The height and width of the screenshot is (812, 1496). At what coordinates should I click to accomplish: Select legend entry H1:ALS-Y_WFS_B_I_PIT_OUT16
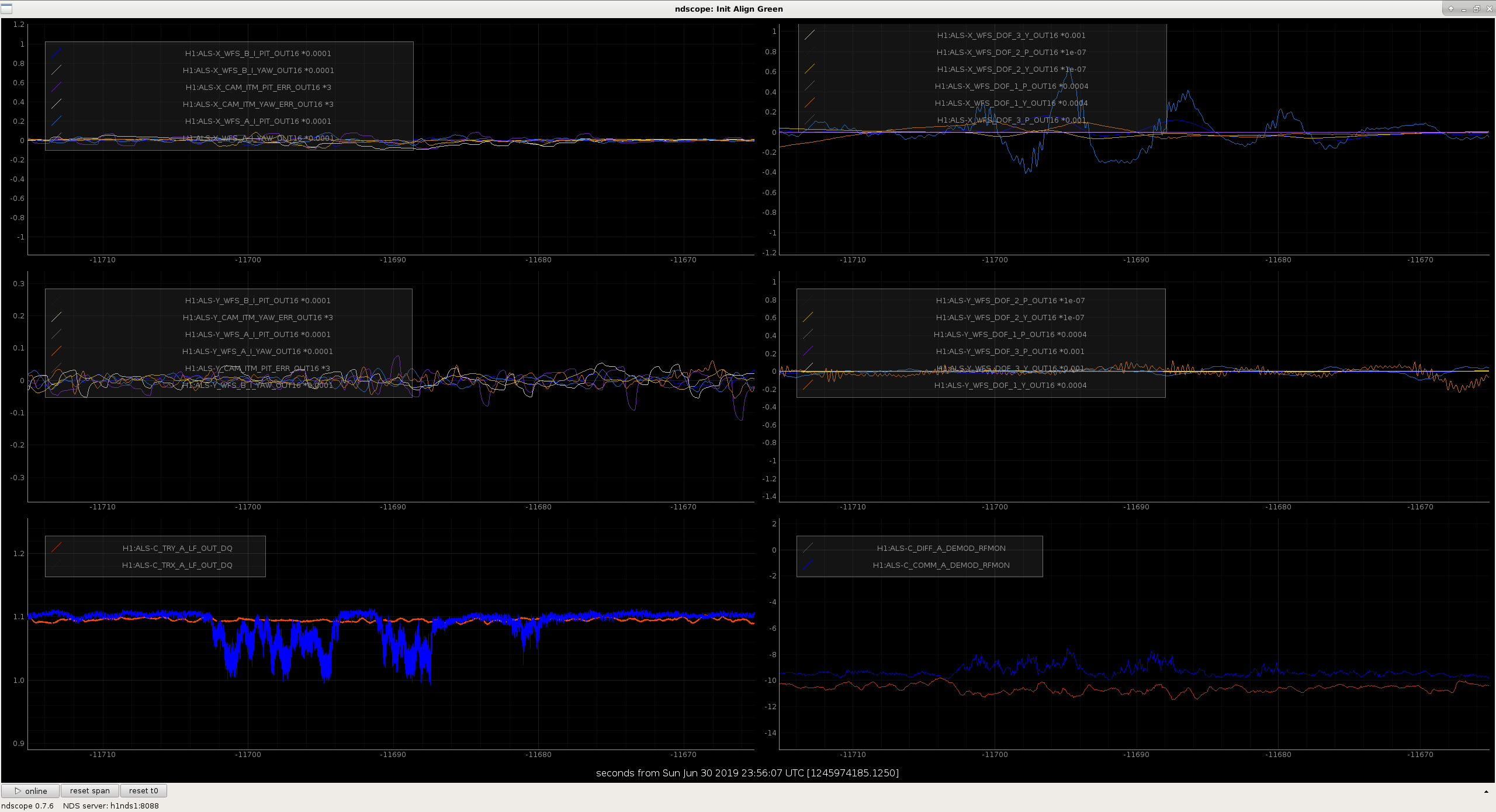coord(258,301)
